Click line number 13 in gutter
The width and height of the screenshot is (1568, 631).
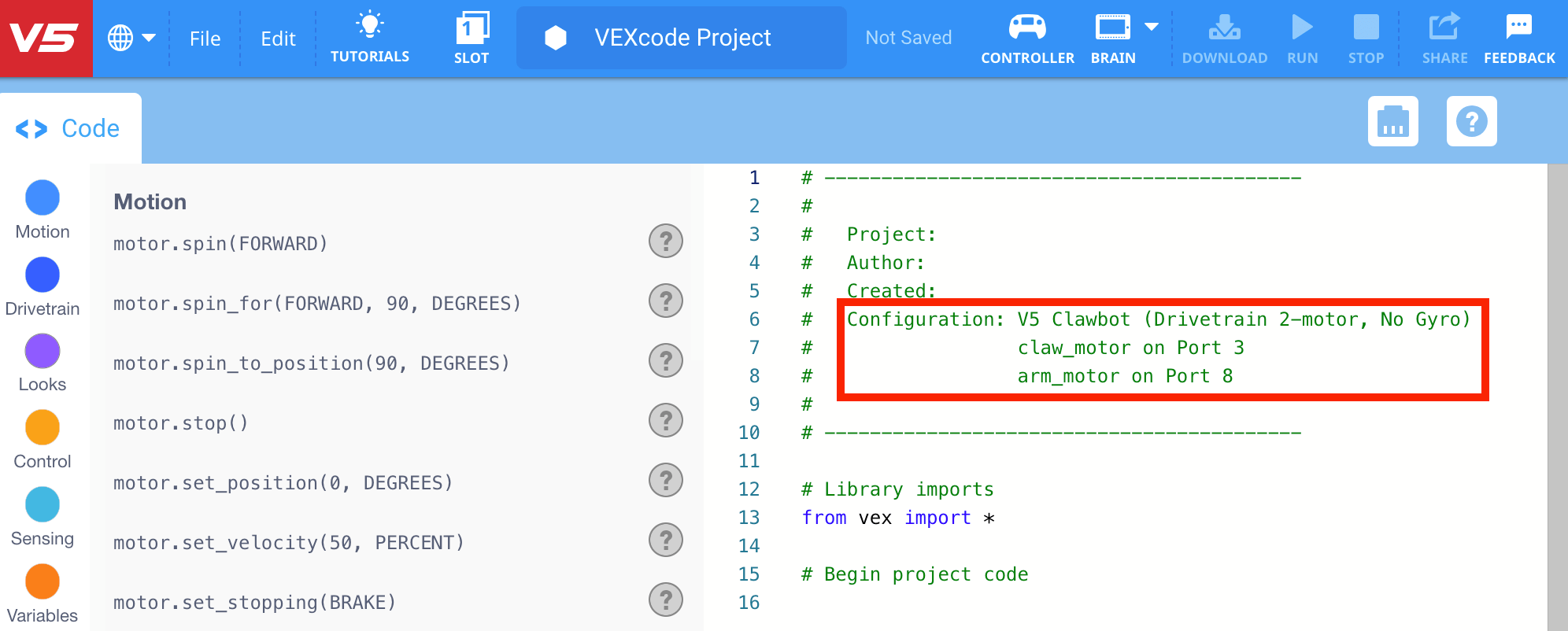point(749,518)
